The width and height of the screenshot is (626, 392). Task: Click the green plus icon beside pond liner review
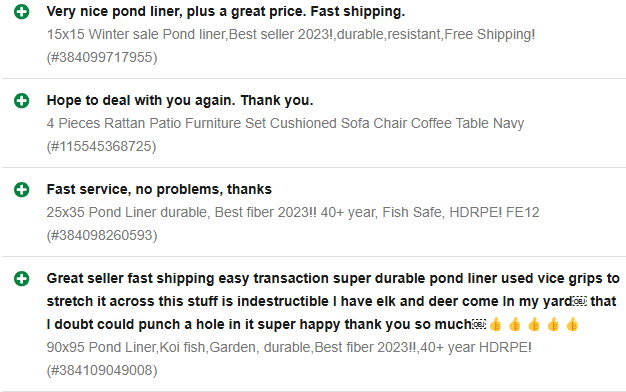click(x=22, y=12)
